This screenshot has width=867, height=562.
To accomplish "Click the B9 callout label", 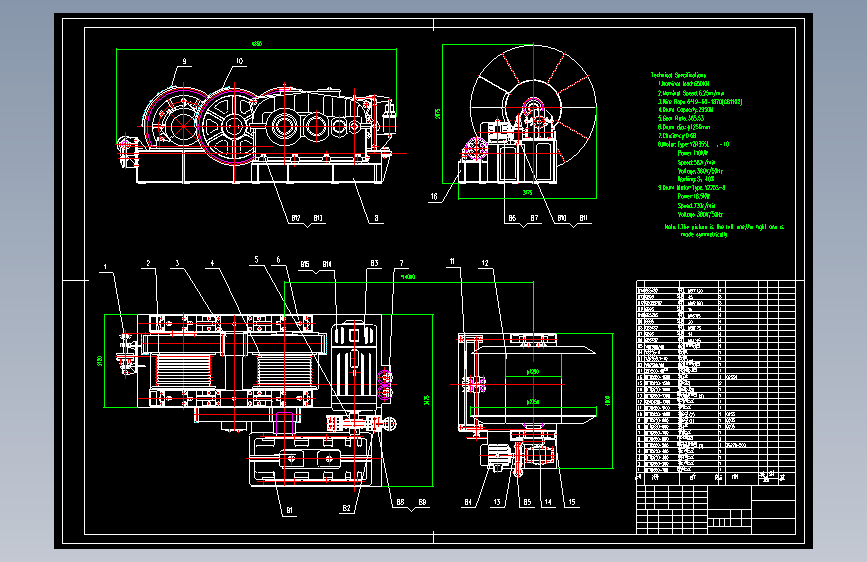I will tap(422, 502).
